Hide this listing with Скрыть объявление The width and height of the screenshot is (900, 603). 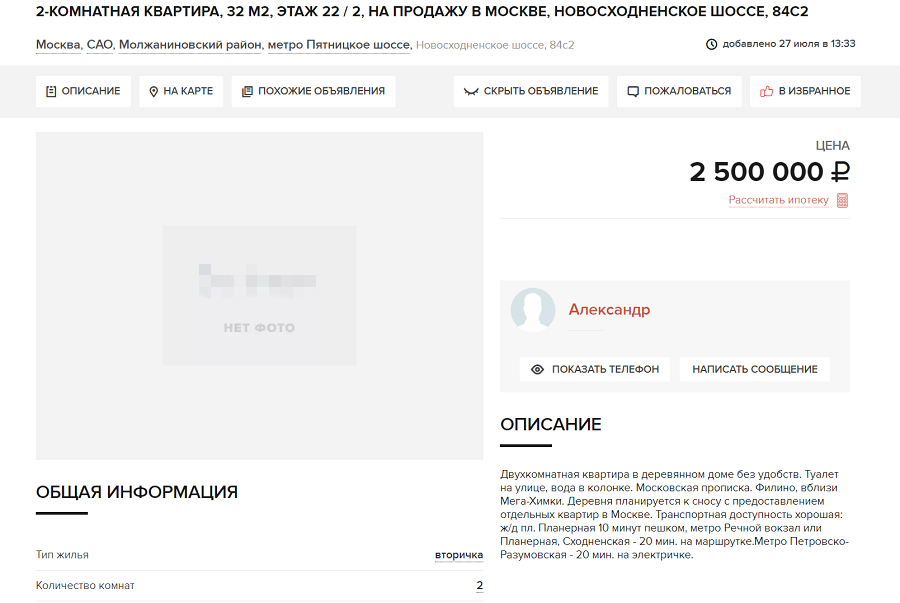pyautogui.click(x=530, y=91)
